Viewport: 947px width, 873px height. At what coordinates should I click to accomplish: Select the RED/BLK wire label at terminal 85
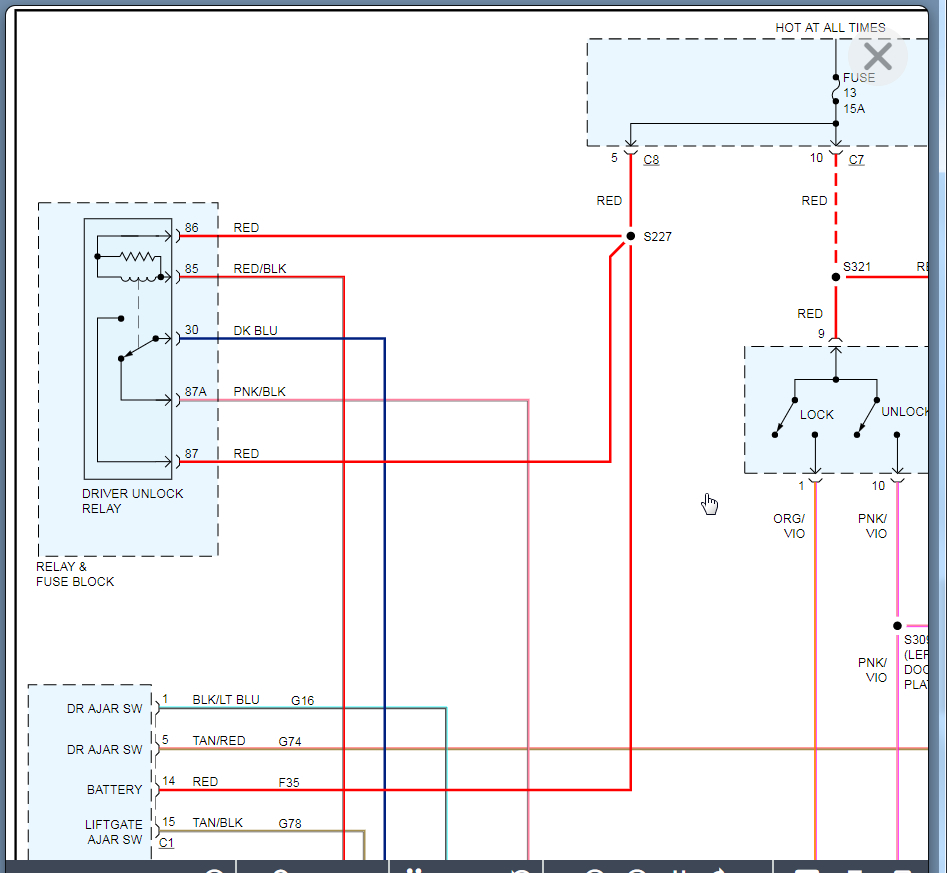pos(259,269)
